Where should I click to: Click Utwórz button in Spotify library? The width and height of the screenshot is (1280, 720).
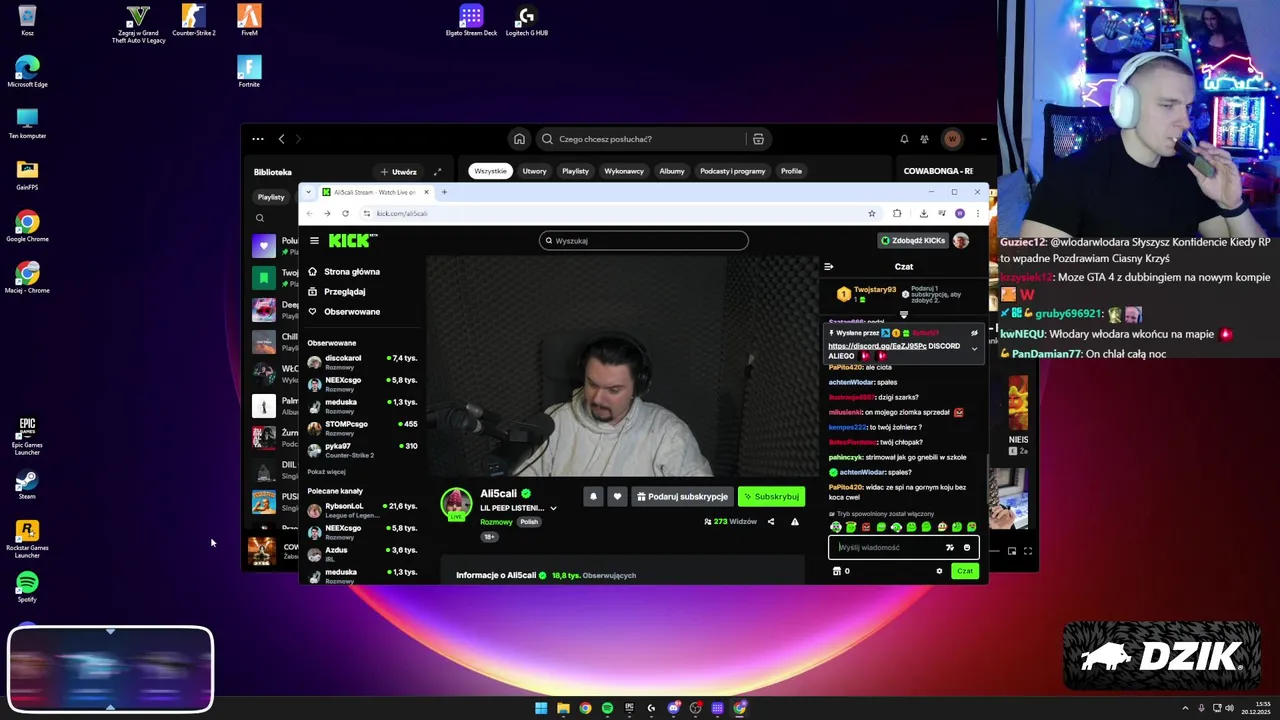point(398,172)
